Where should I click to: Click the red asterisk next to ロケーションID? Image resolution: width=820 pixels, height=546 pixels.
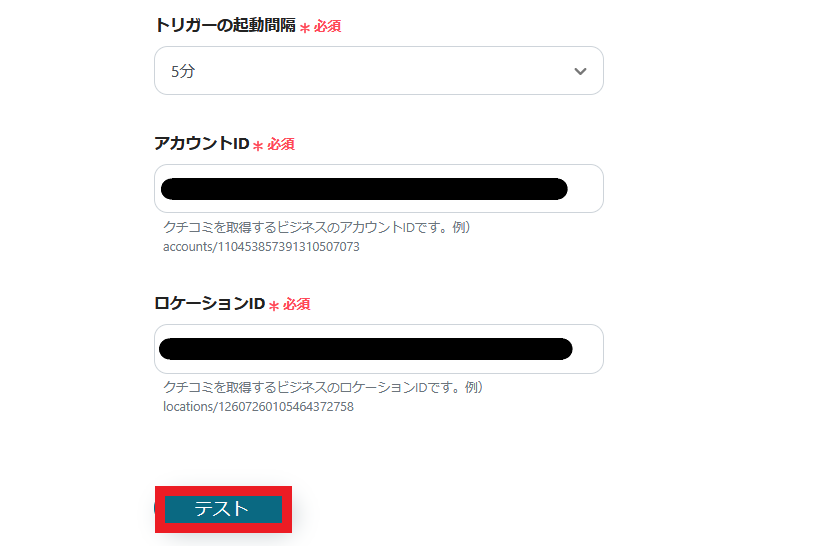(274, 305)
